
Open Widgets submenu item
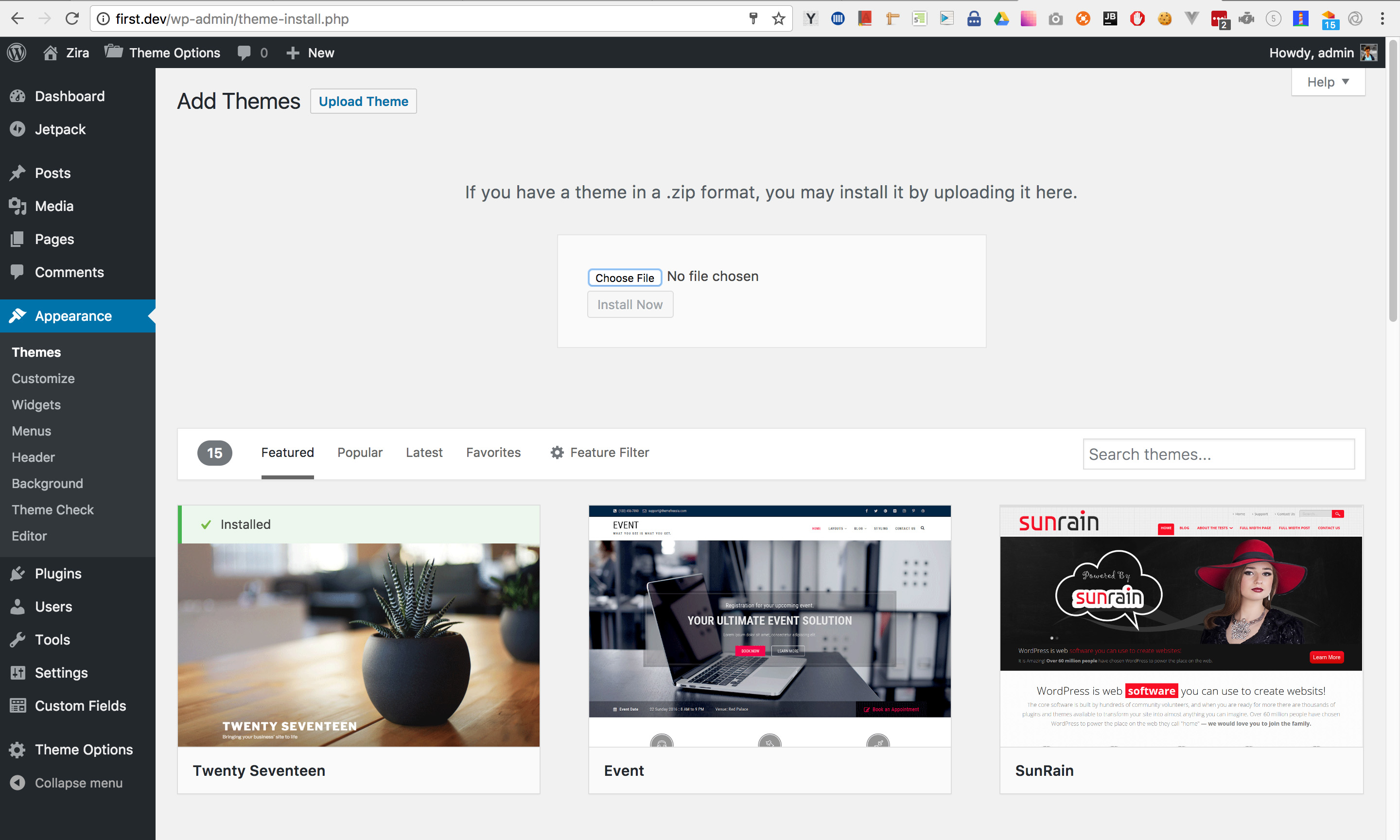(36, 405)
